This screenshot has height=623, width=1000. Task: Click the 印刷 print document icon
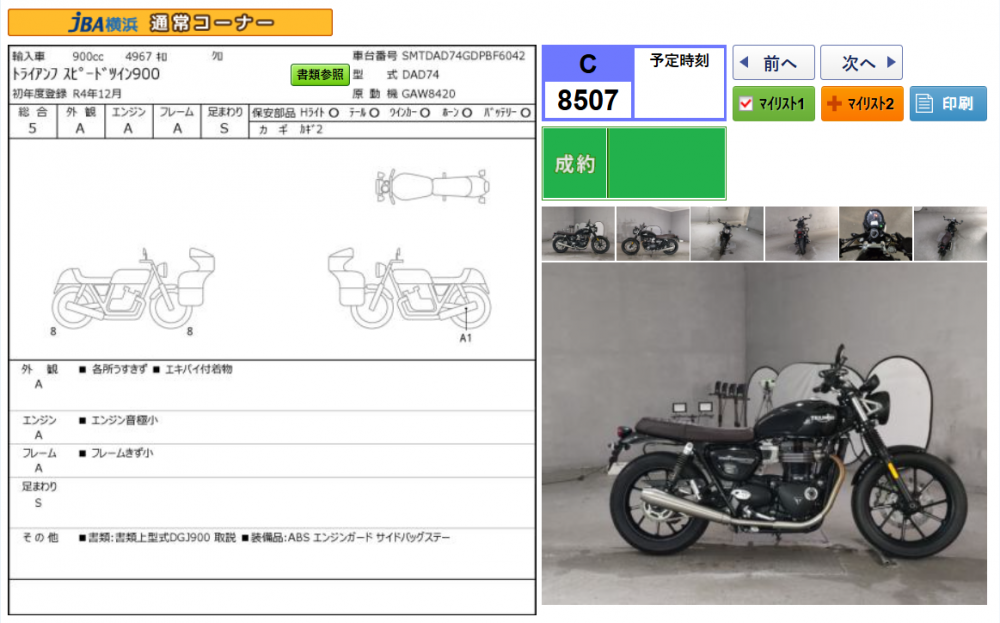[925, 104]
